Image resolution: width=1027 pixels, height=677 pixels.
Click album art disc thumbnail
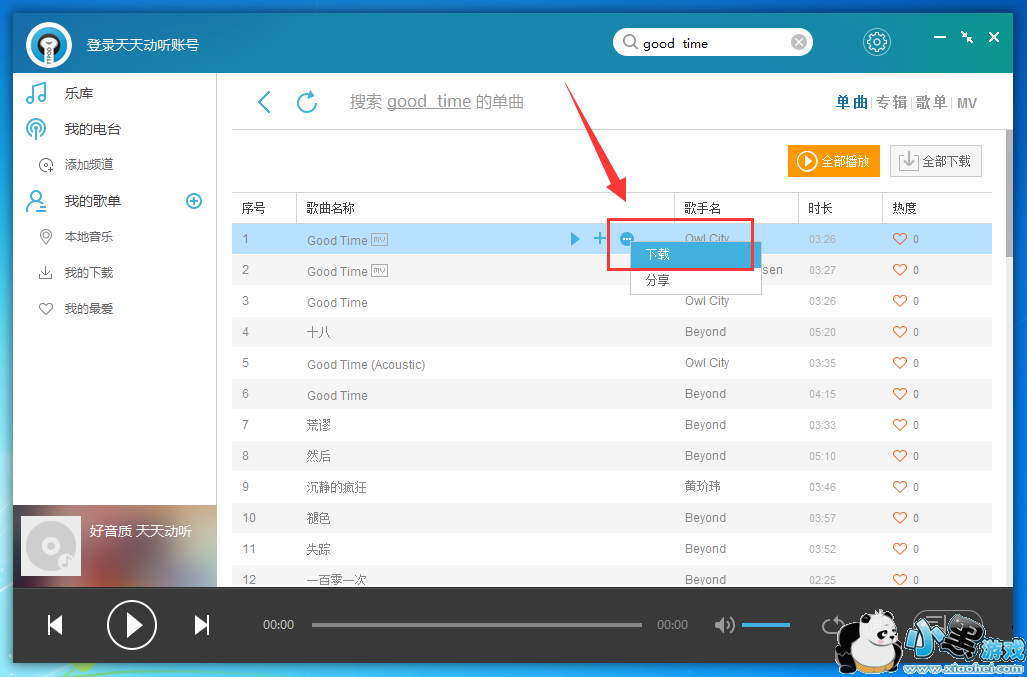(x=51, y=546)
